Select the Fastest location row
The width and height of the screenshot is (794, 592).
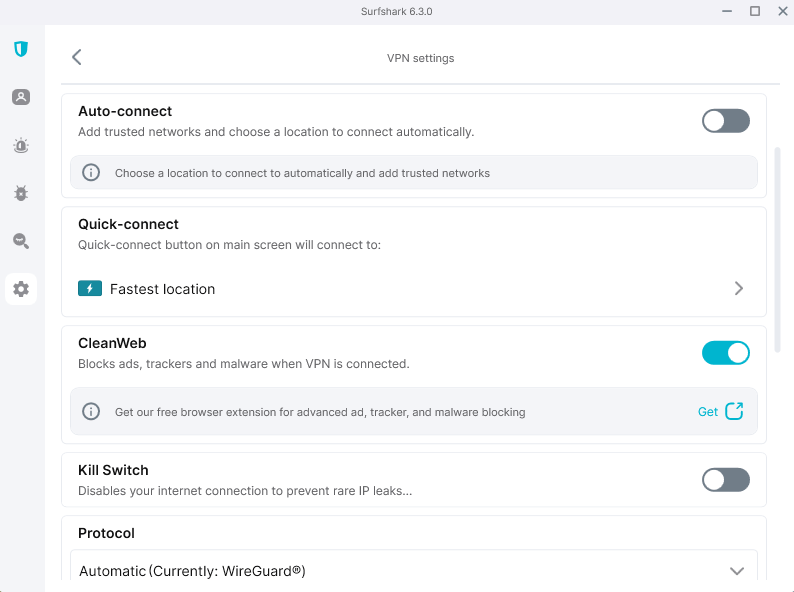pyautogui.click(x=414, y=289)
